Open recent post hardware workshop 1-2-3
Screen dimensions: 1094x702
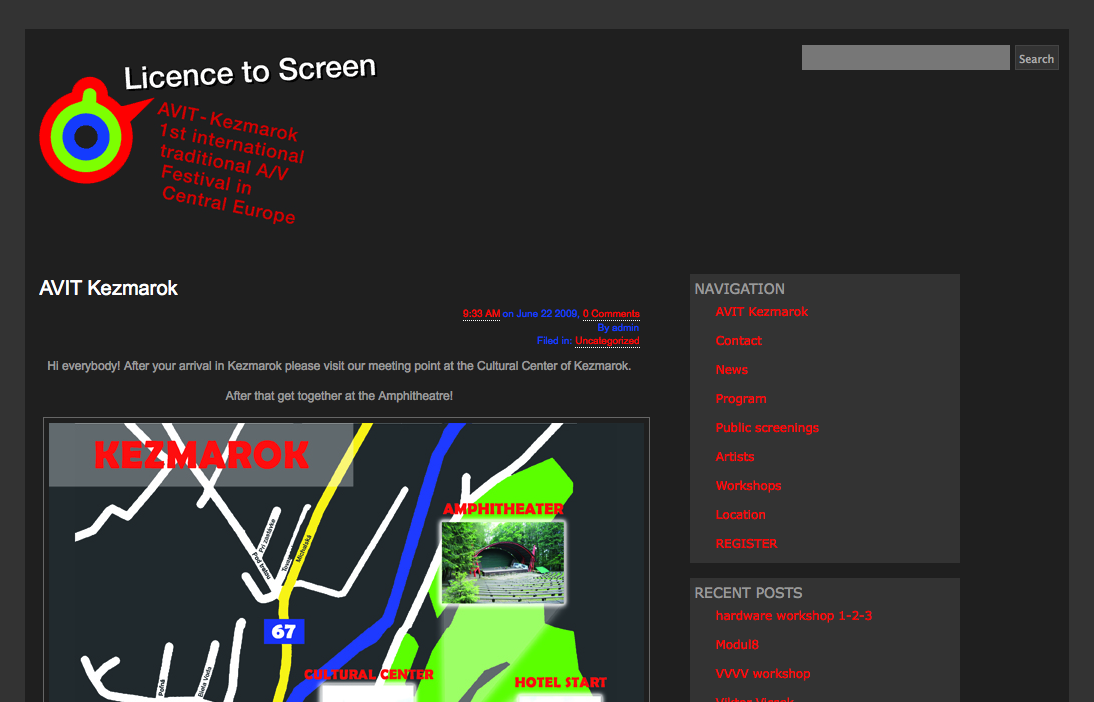(x=793, y=615)
